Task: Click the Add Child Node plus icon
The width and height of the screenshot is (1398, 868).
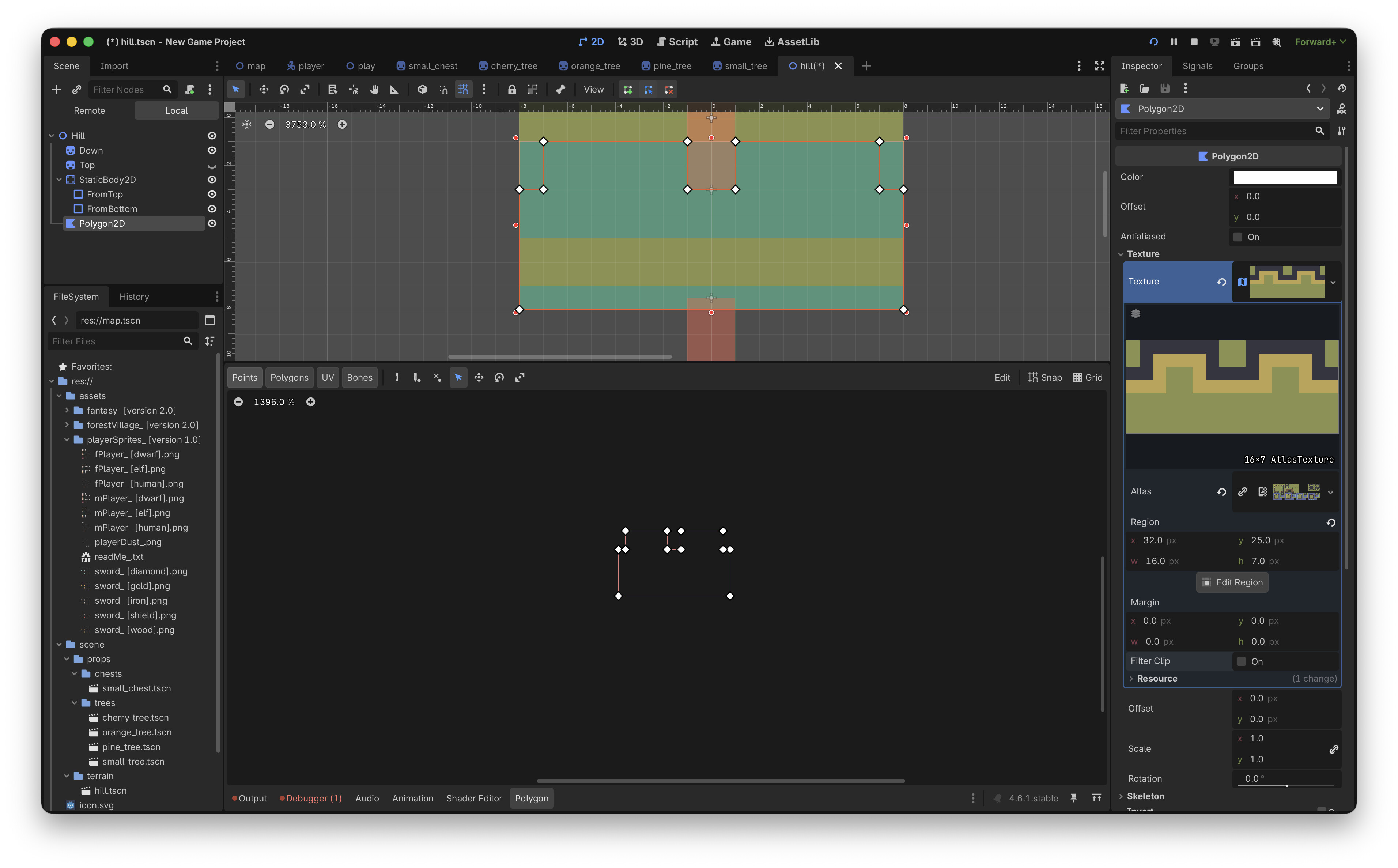Action: click(x=56, y=90)
